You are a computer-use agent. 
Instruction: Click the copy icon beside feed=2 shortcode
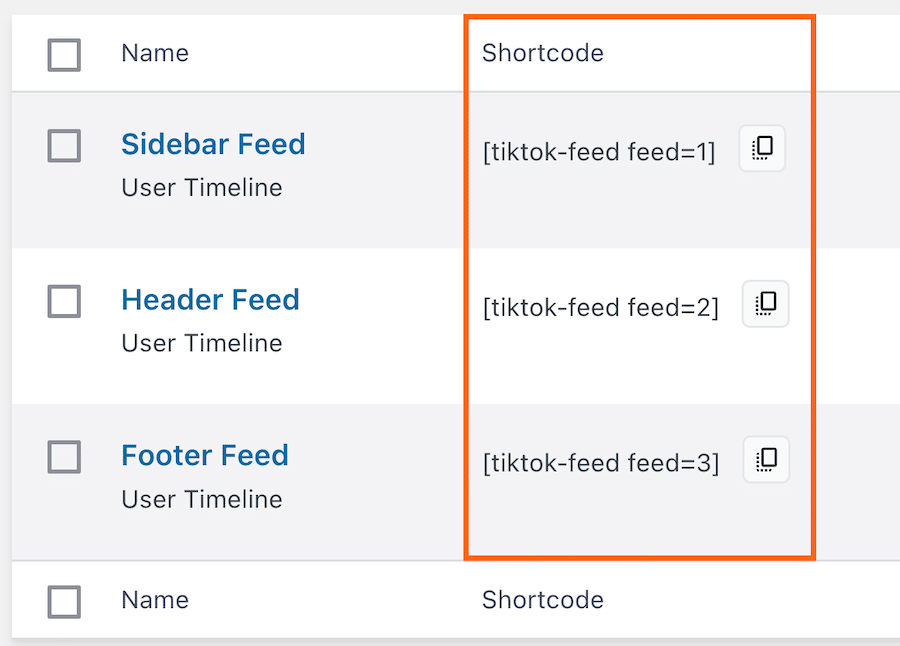tap(765, 304)
